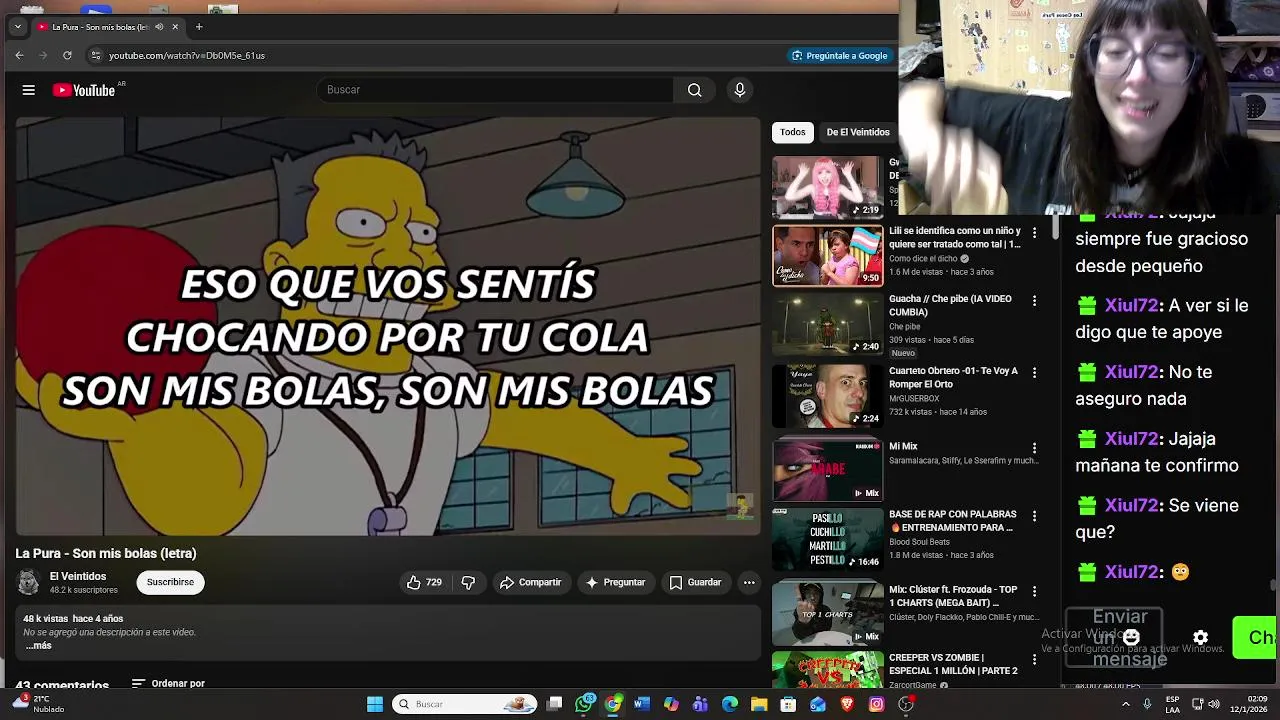Open options for the Mi Mix playlist
This screenshot has height=720, width=1280.
point(1035,448)
